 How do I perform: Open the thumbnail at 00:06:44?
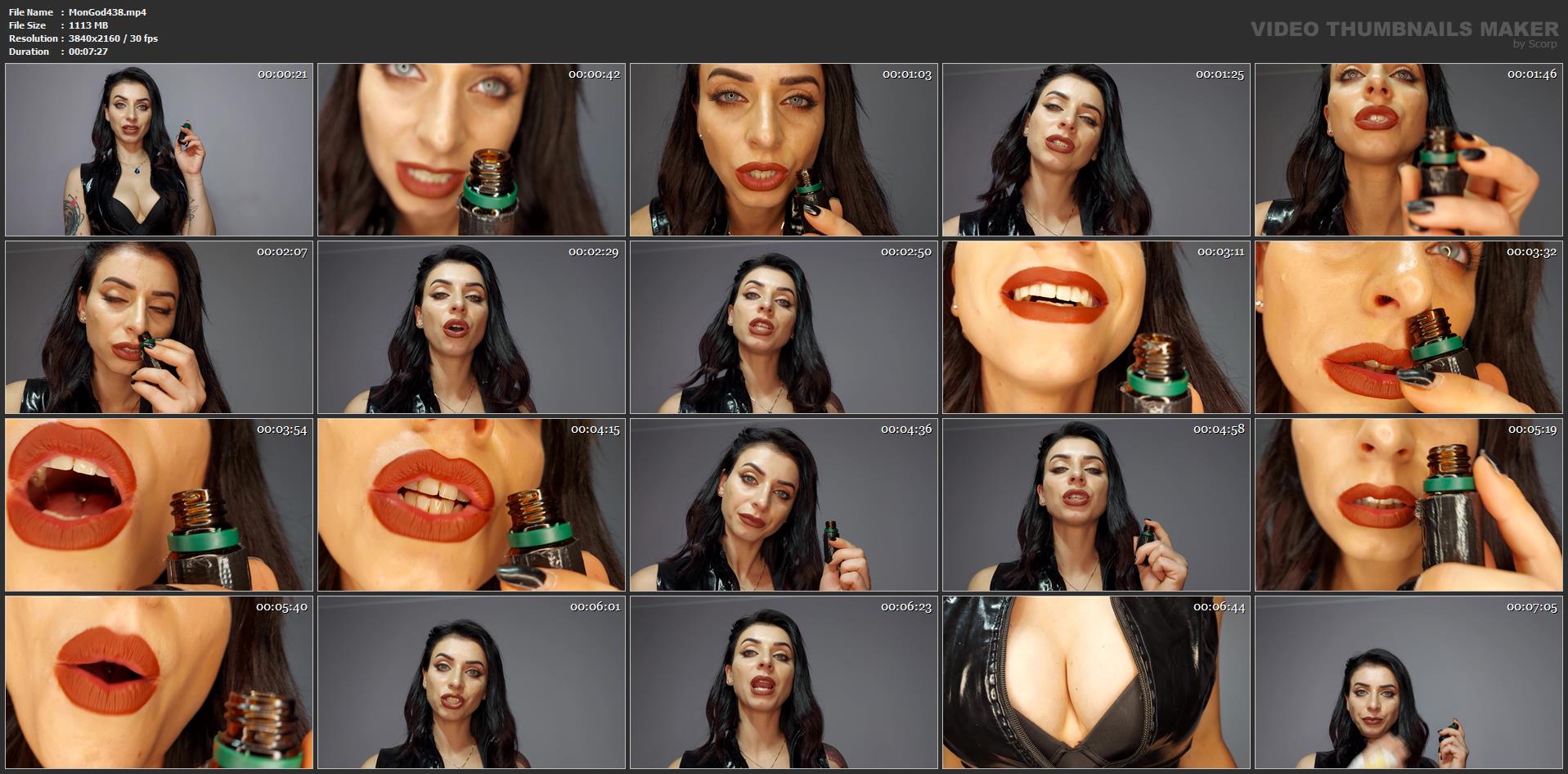pyautogui.click(x=1097, y=682)
